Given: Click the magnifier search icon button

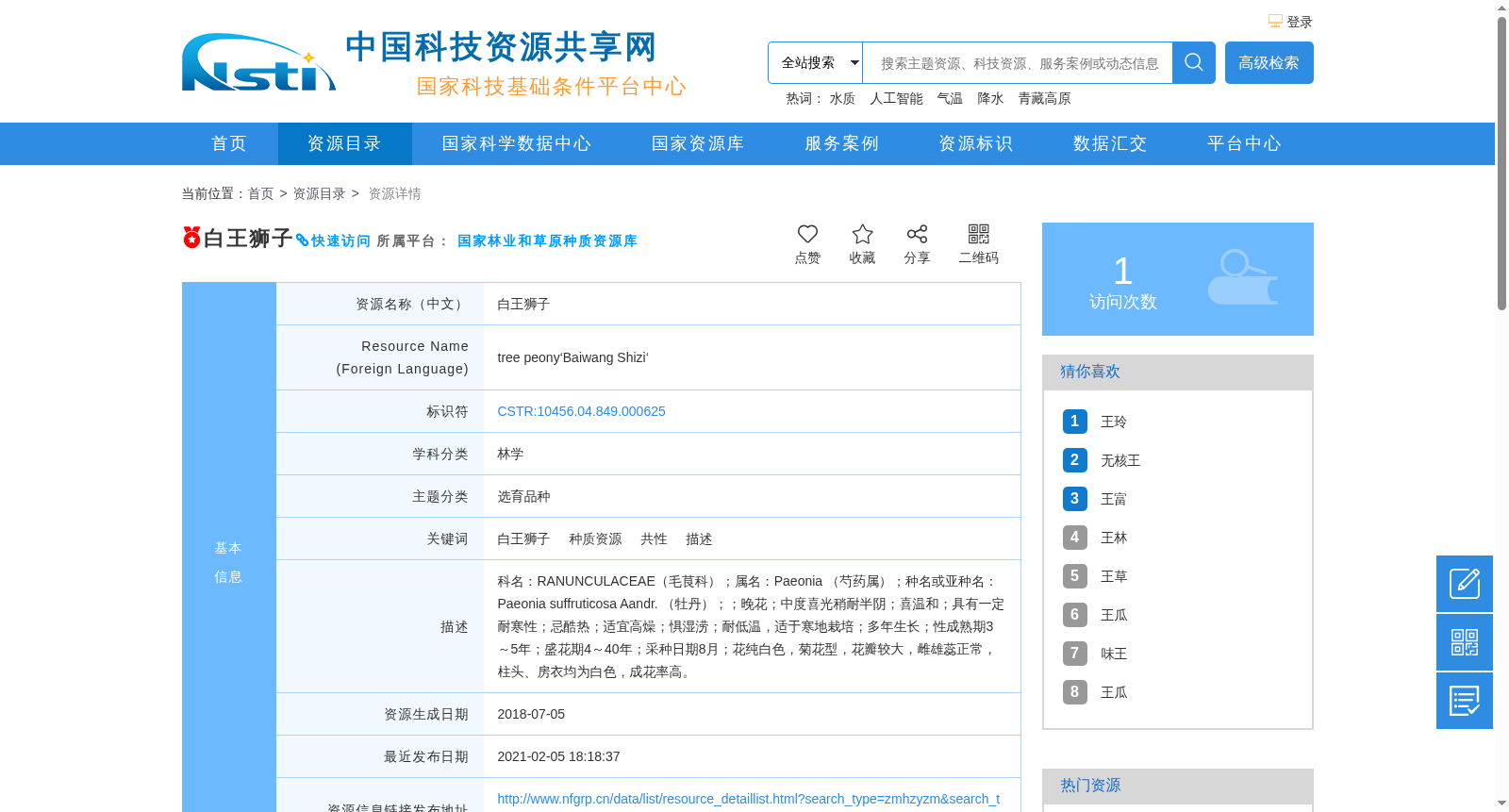Looking at the screenshot, I should (x=1194, y=62).
